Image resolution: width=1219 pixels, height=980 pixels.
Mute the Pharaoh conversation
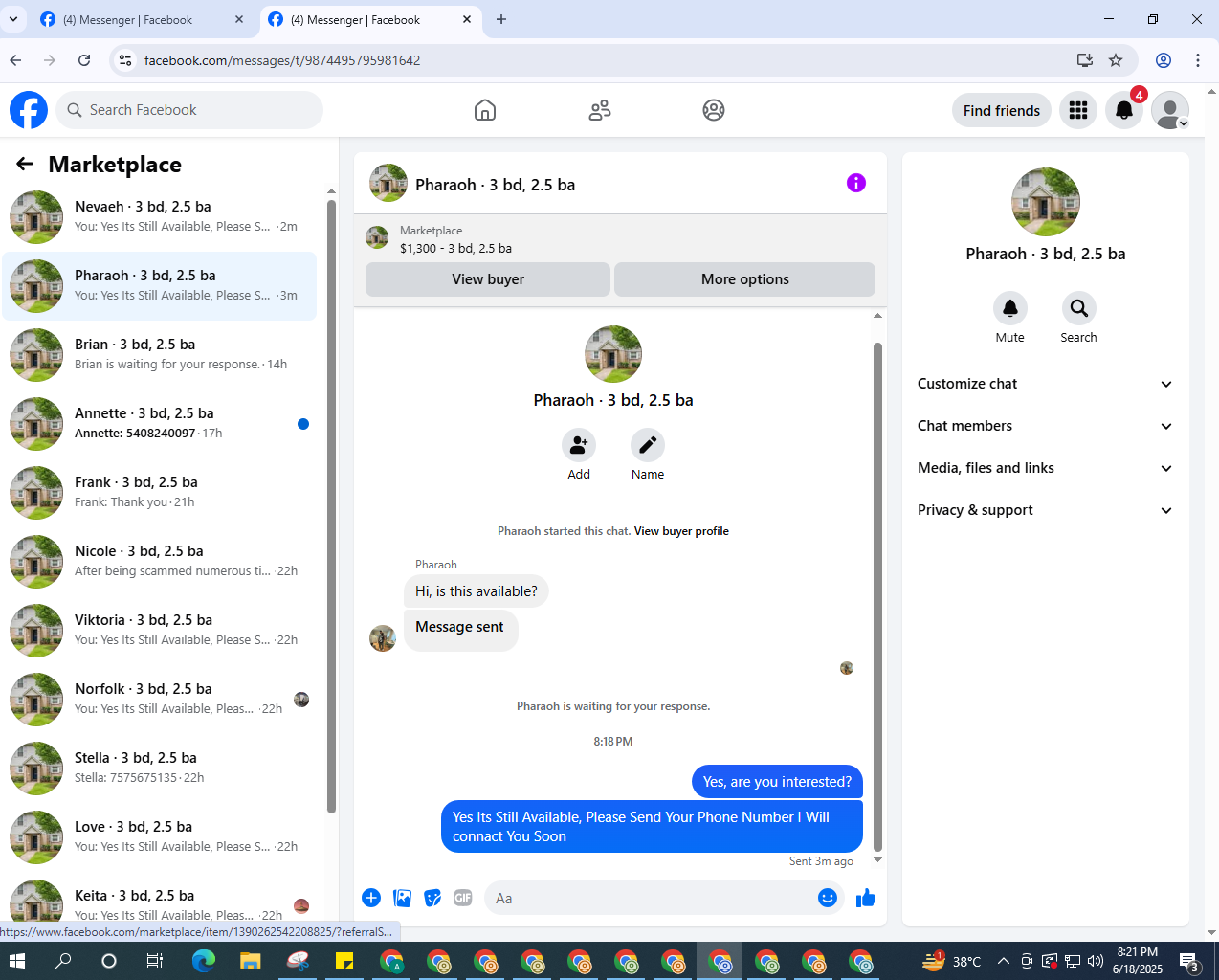point(1010,308)
